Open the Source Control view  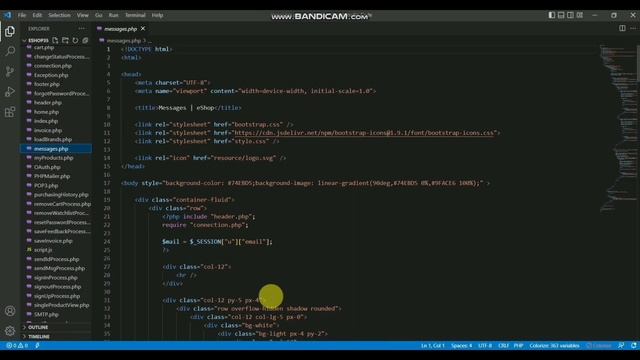pyautogui.click(x=10, y=71)
